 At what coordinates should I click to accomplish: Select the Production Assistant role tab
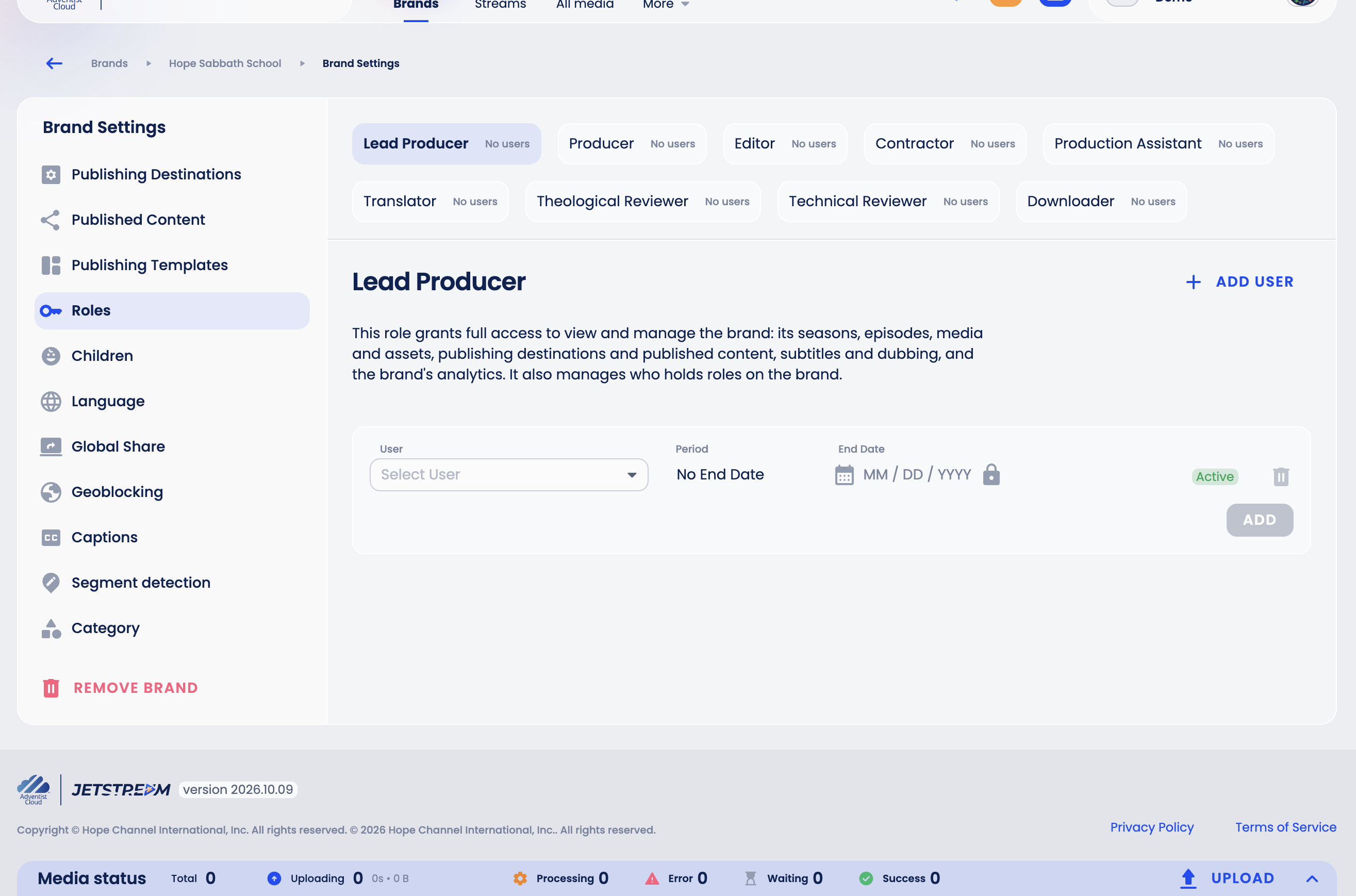tap(1159, 144)
